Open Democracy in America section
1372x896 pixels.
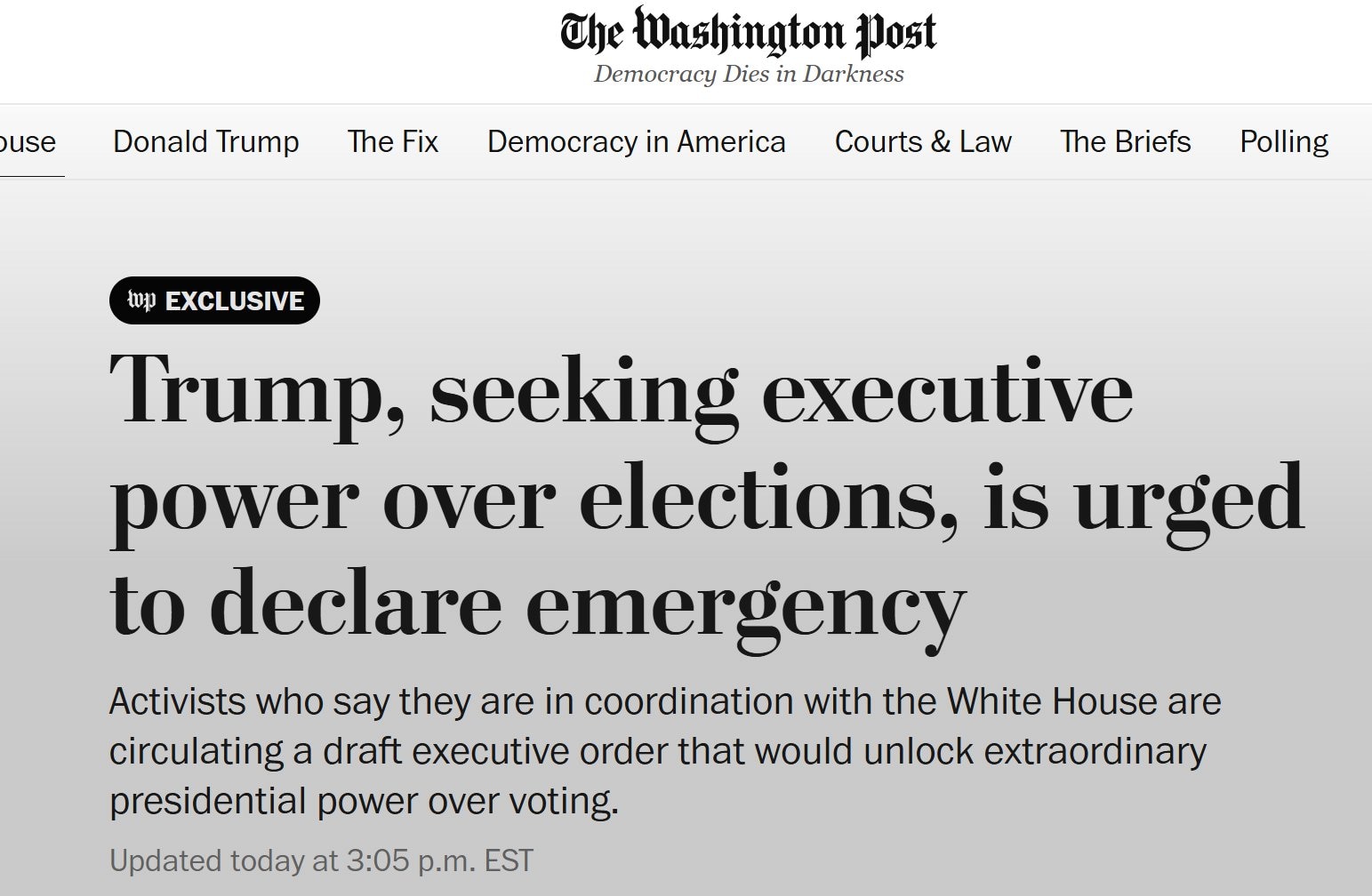[x=636, y=142]
